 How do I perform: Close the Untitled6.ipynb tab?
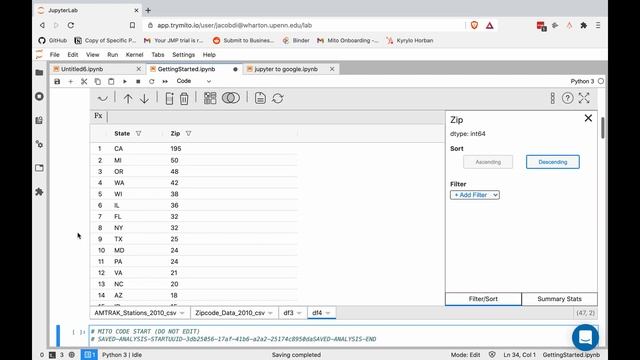139,69
